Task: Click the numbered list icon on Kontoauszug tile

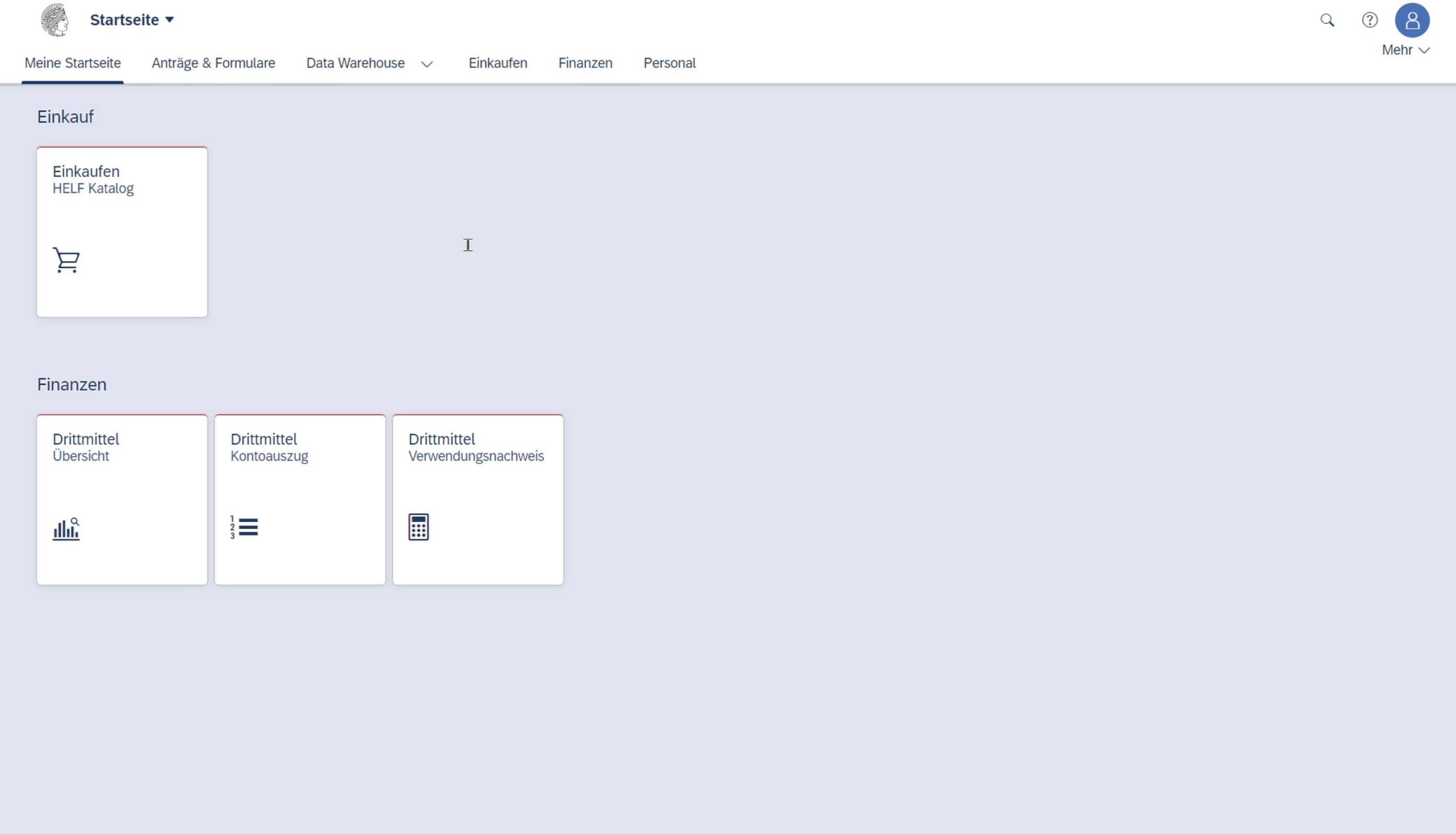Action: [244, 527]
